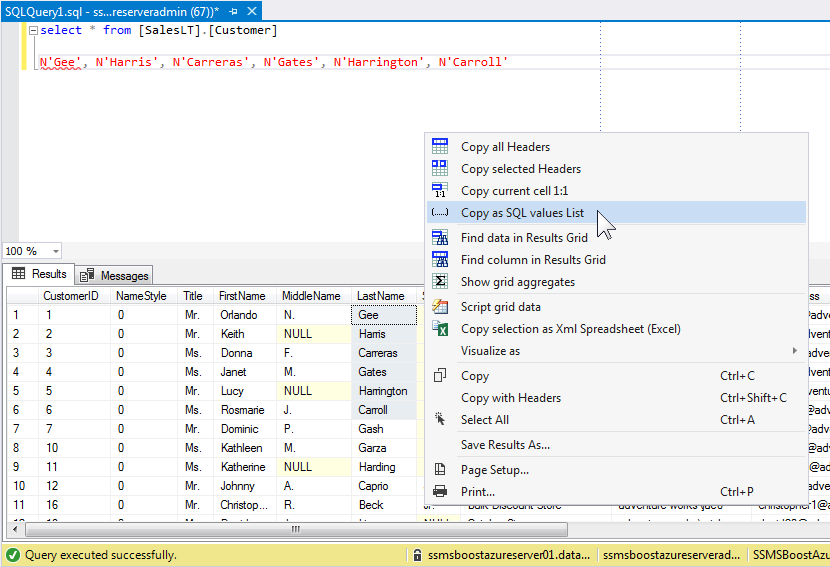Click the N'Harris' text in query editor
The width and height of the screenshot is (830, 567).
(x=127, y=62)
